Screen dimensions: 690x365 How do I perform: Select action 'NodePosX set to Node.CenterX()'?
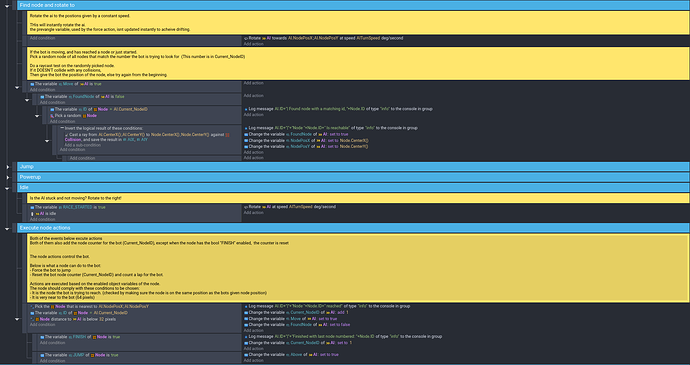tap(306, 140)
